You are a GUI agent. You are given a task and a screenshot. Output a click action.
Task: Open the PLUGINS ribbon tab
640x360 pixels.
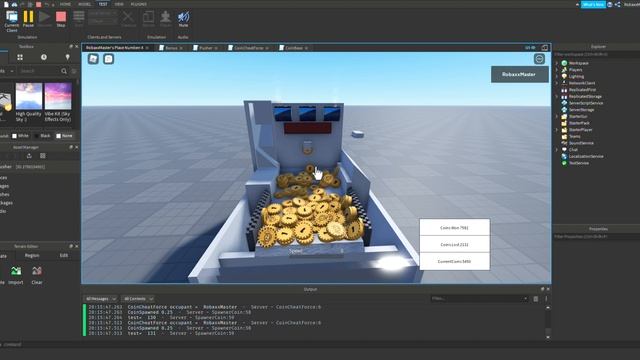point(139,4)
